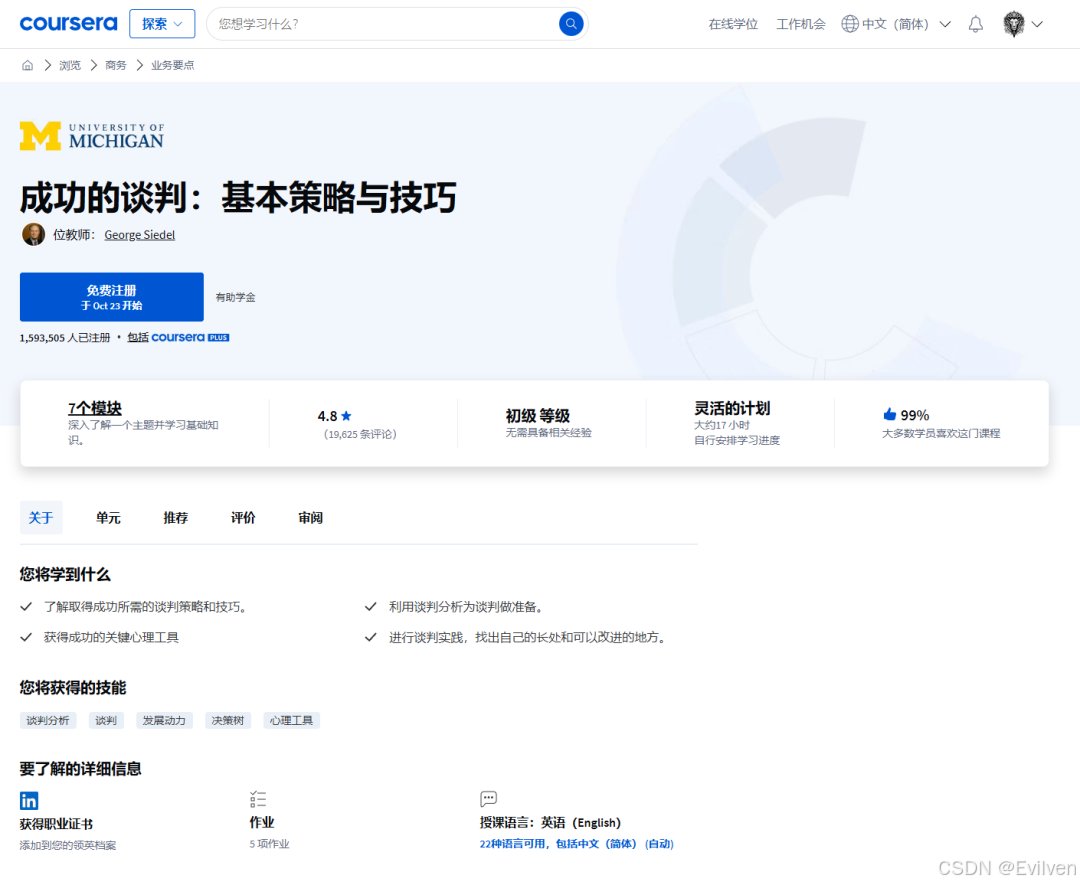The width and height of the screenshot is (1080, 885).
Task: Click the blue search magnifier button
Action: 571,24
